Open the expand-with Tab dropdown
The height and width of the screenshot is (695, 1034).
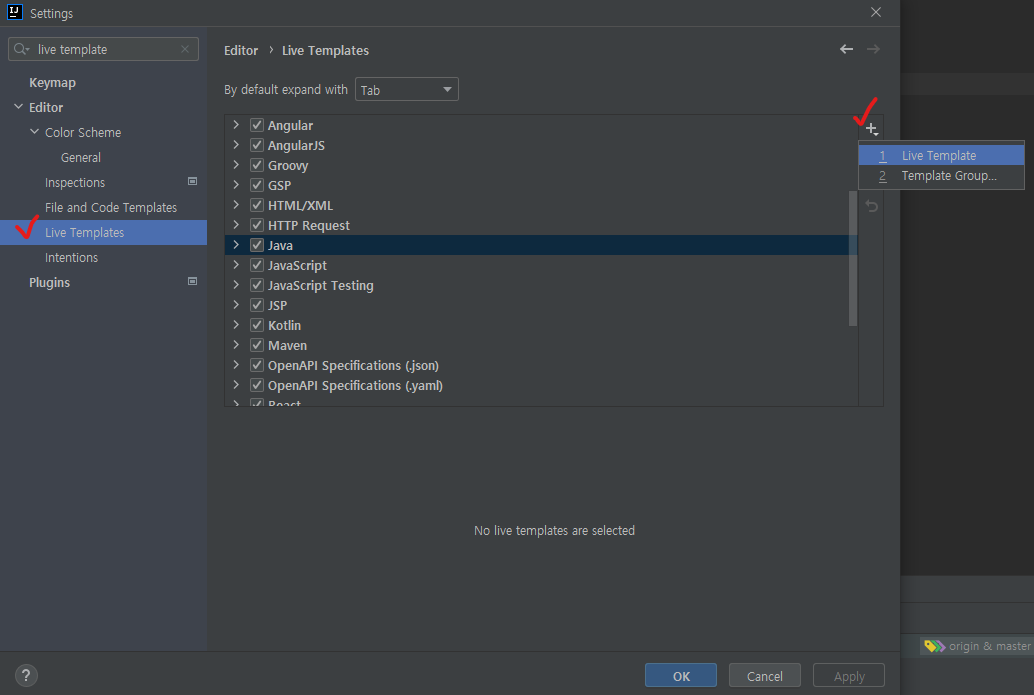pos(407,90)
